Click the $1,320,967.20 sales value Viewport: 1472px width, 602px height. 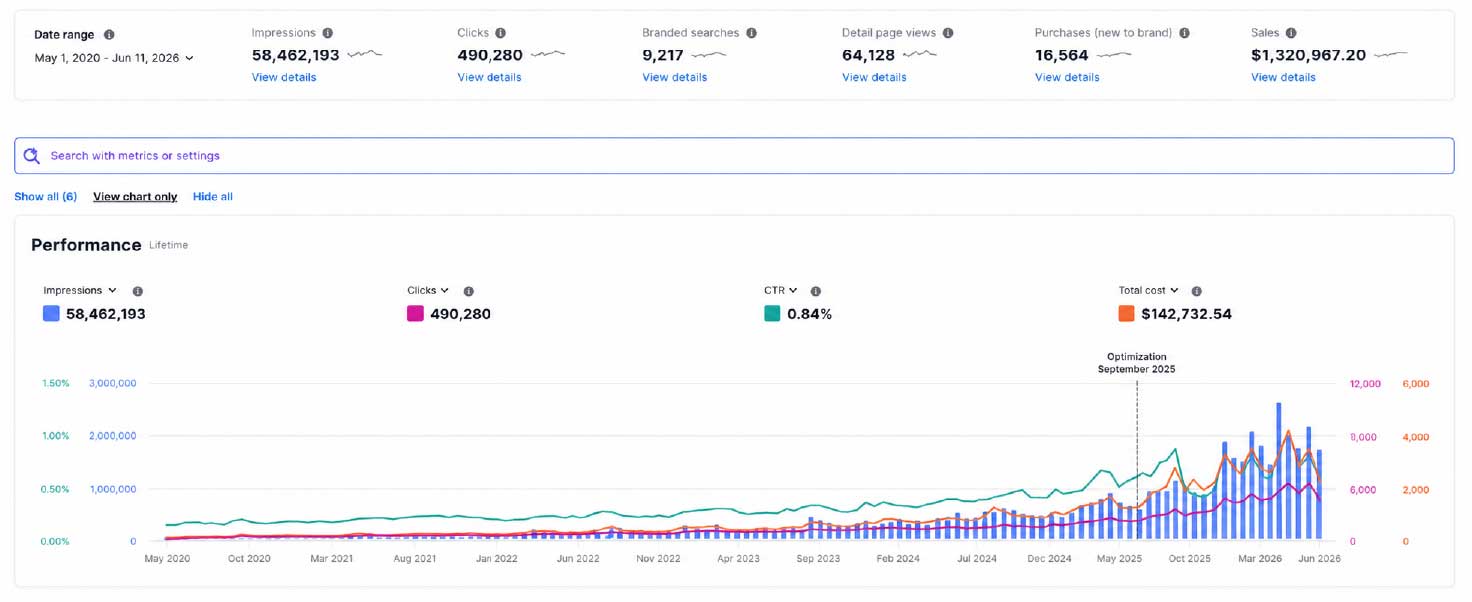coord(1308,55)
